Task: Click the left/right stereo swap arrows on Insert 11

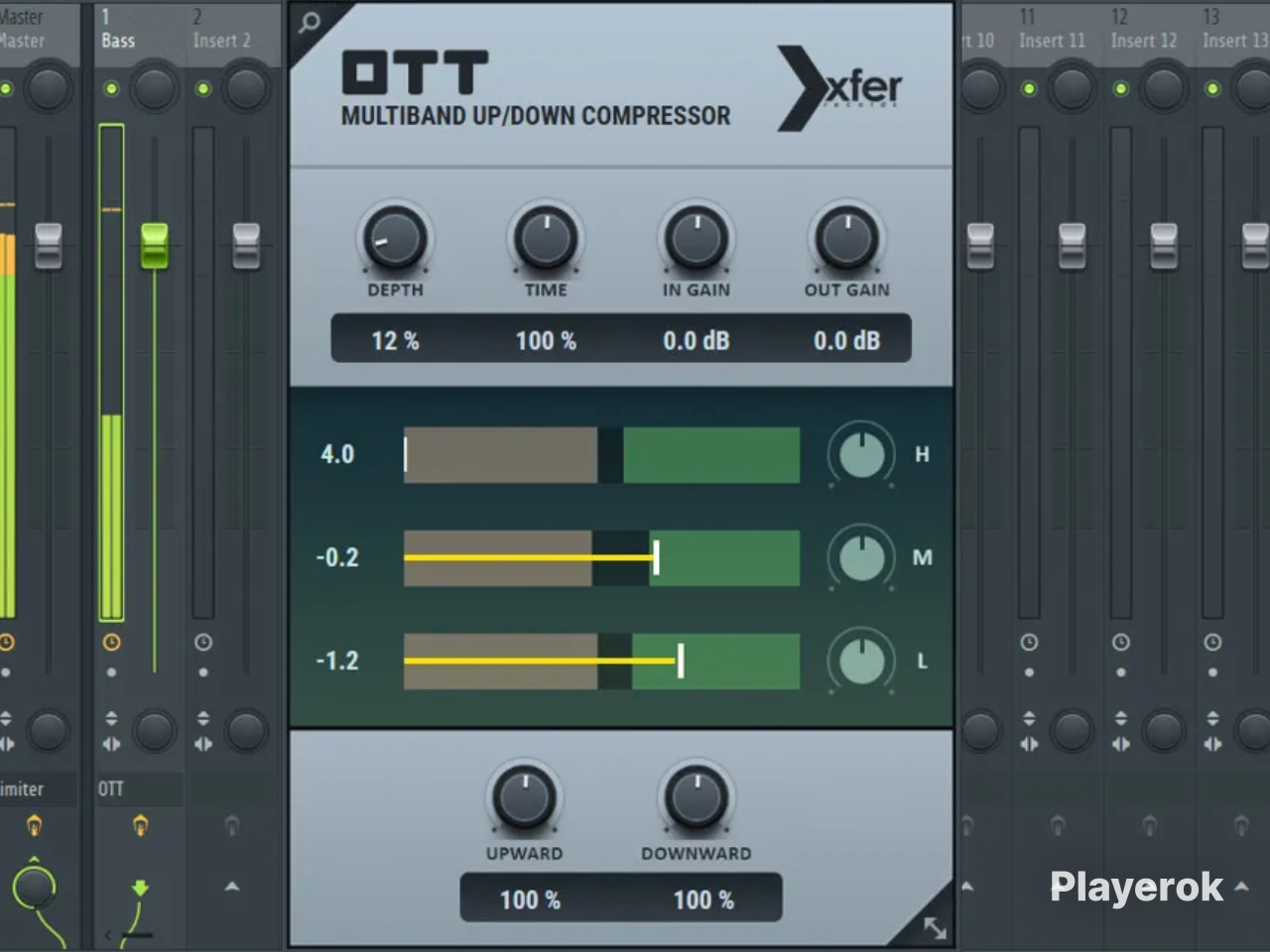Action: [1029, 744]
